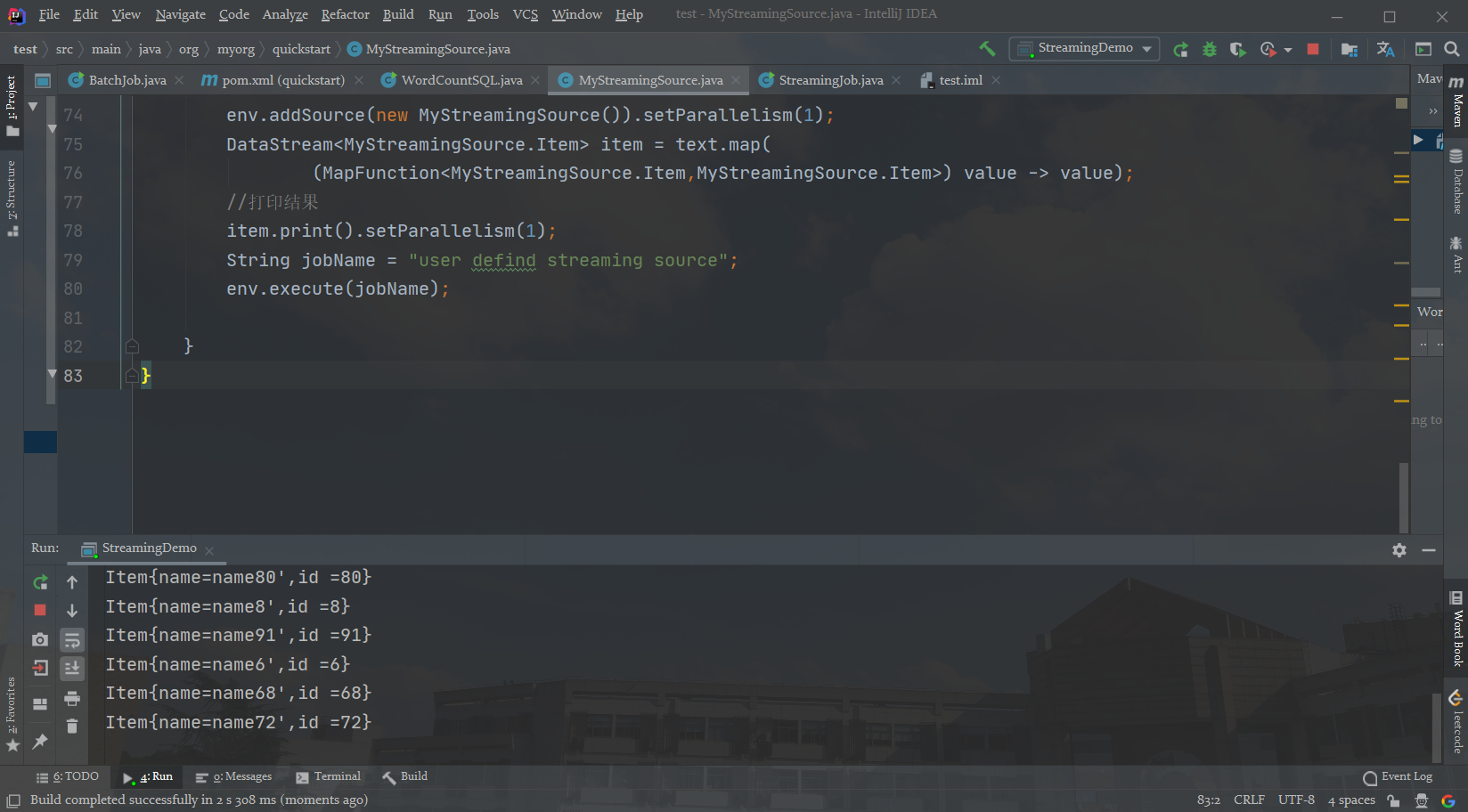Click the CRLF line separator in status bar
The image size is (1468, 812).
coord(1249,800)
